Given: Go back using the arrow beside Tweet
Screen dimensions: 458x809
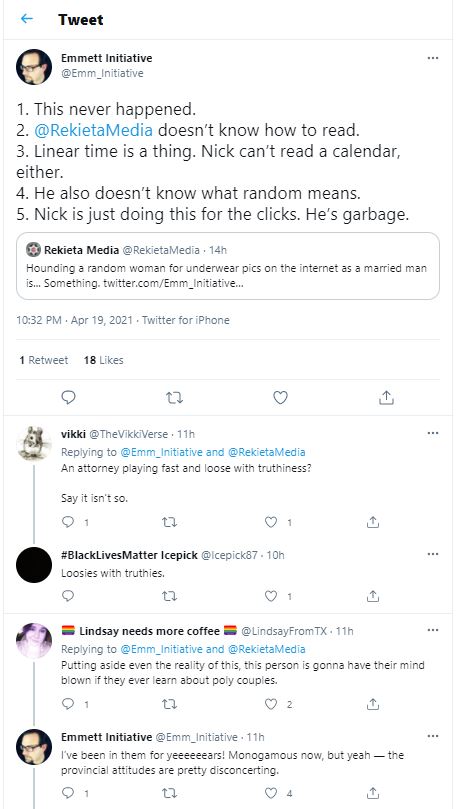Looking at the screenshot, I should [x=26, y=19].
